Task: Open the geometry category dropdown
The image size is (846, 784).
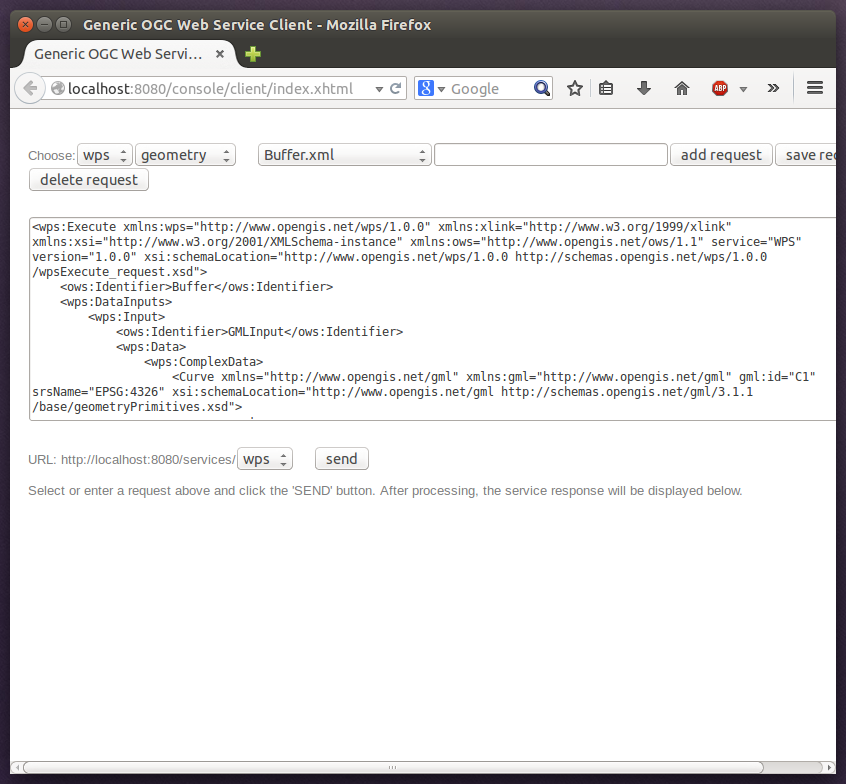Action: [x=183, y=154]
